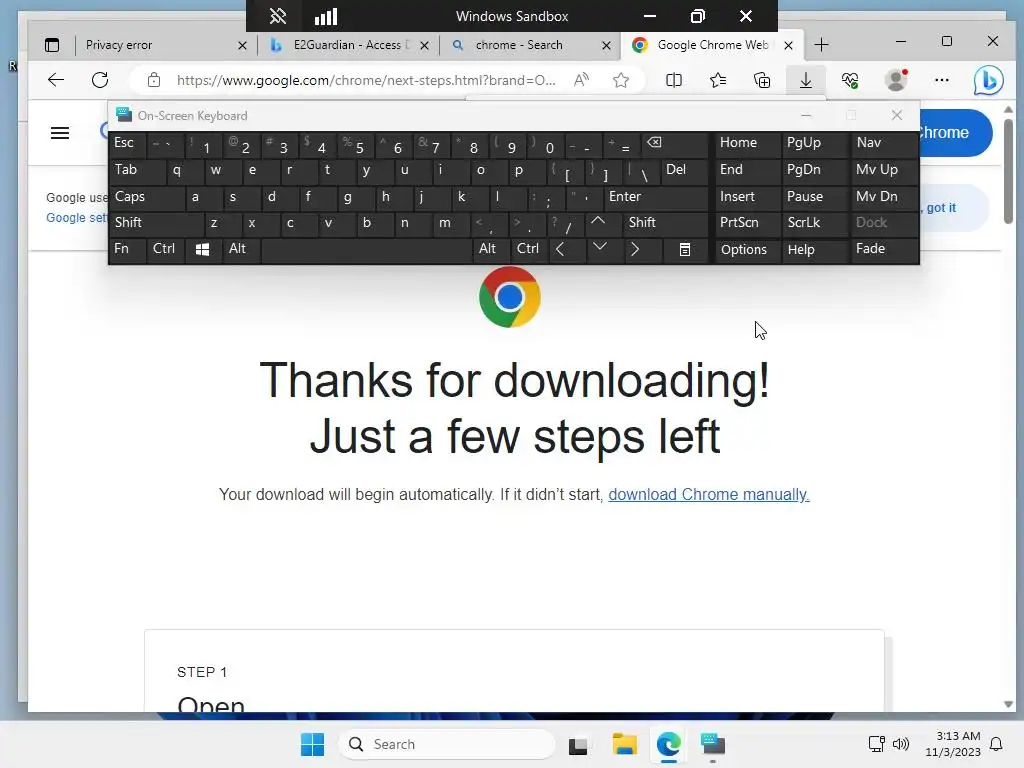Open Task View on taskbar
Image resolution: width=1024 pixels, height=768 pixels.
tap(578, 745)
